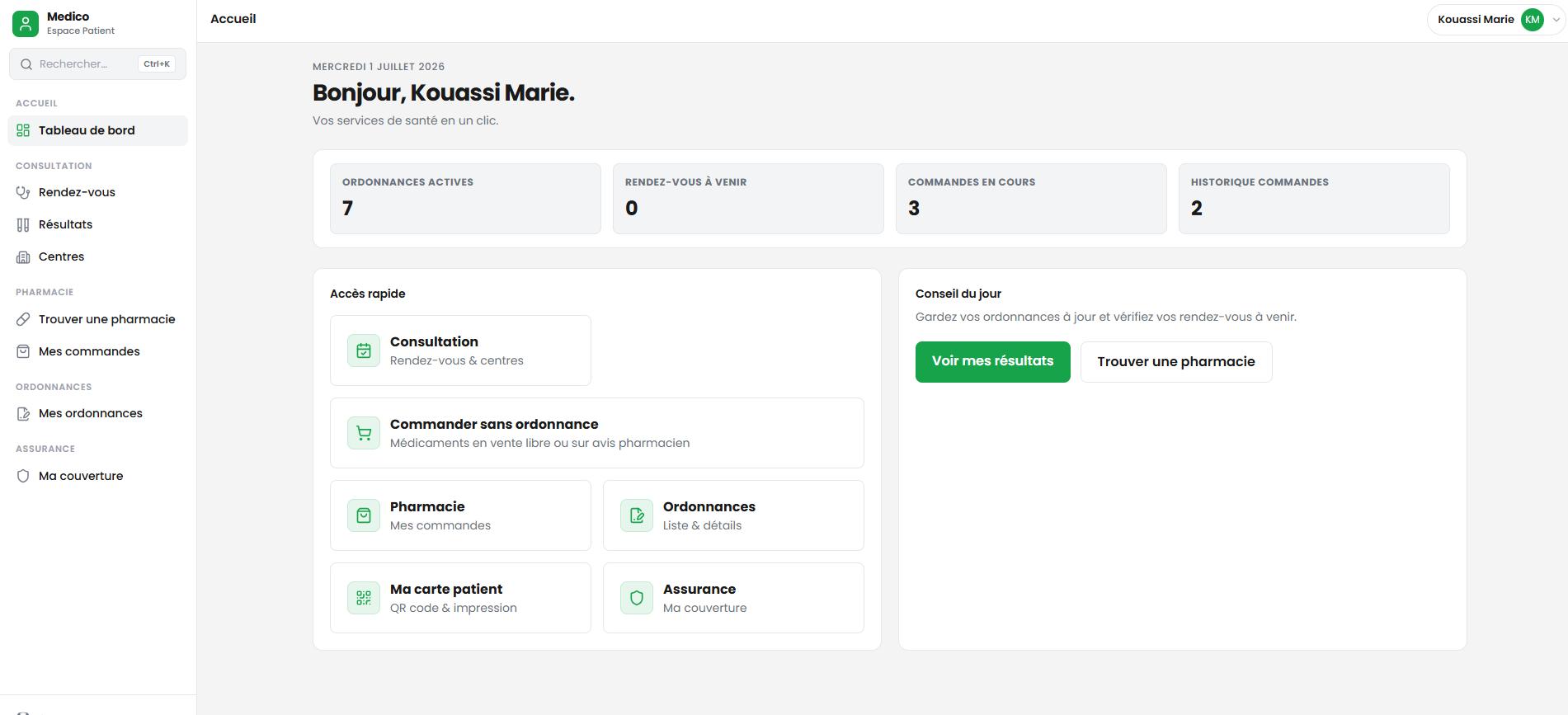Image resolution: width=1568 pixels, height=715 pixels.
Task: Click the Commandes en cours stat card
Action: pos(1031,199)
